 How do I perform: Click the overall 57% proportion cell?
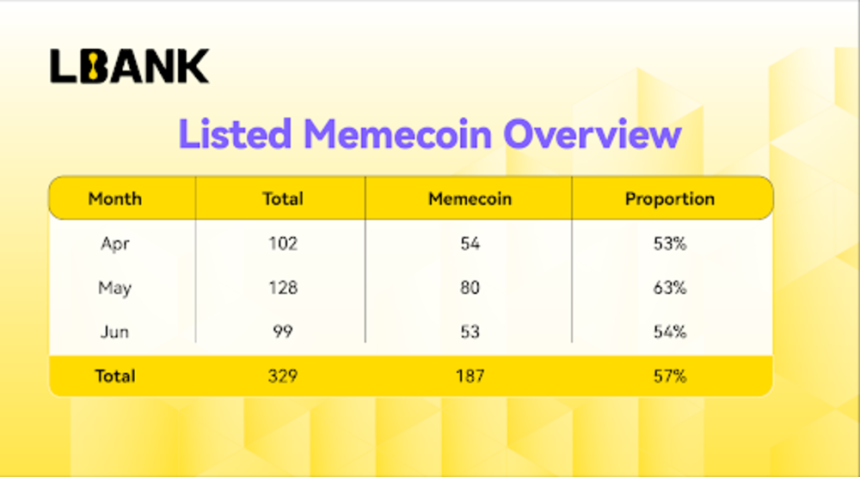[x=670, y=376]
